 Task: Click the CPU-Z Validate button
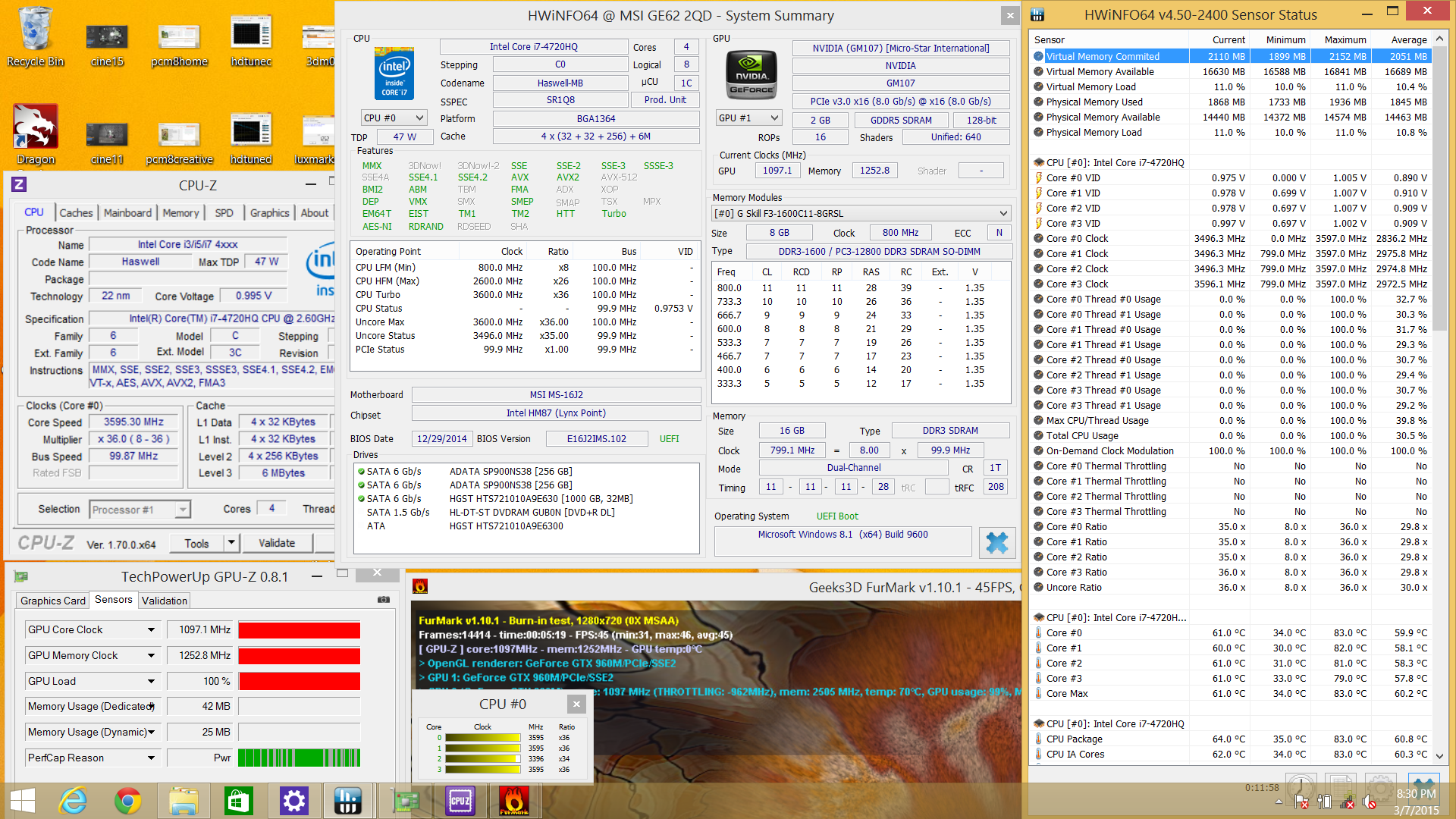[x=277, y=543]
